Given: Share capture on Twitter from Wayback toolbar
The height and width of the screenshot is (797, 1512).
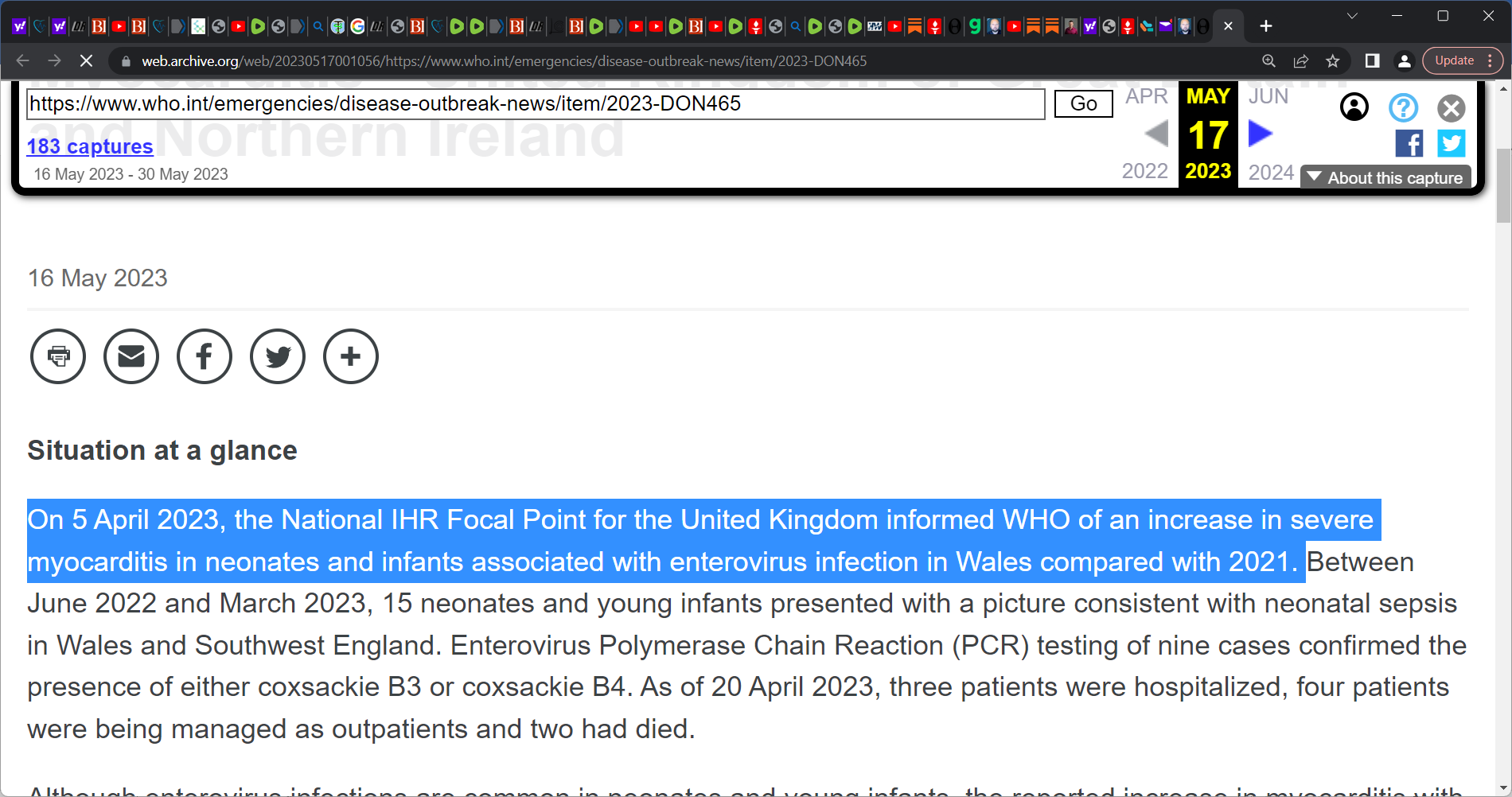Looking at the screenshot, I should pyautogui.click(x=1452, y=143).
